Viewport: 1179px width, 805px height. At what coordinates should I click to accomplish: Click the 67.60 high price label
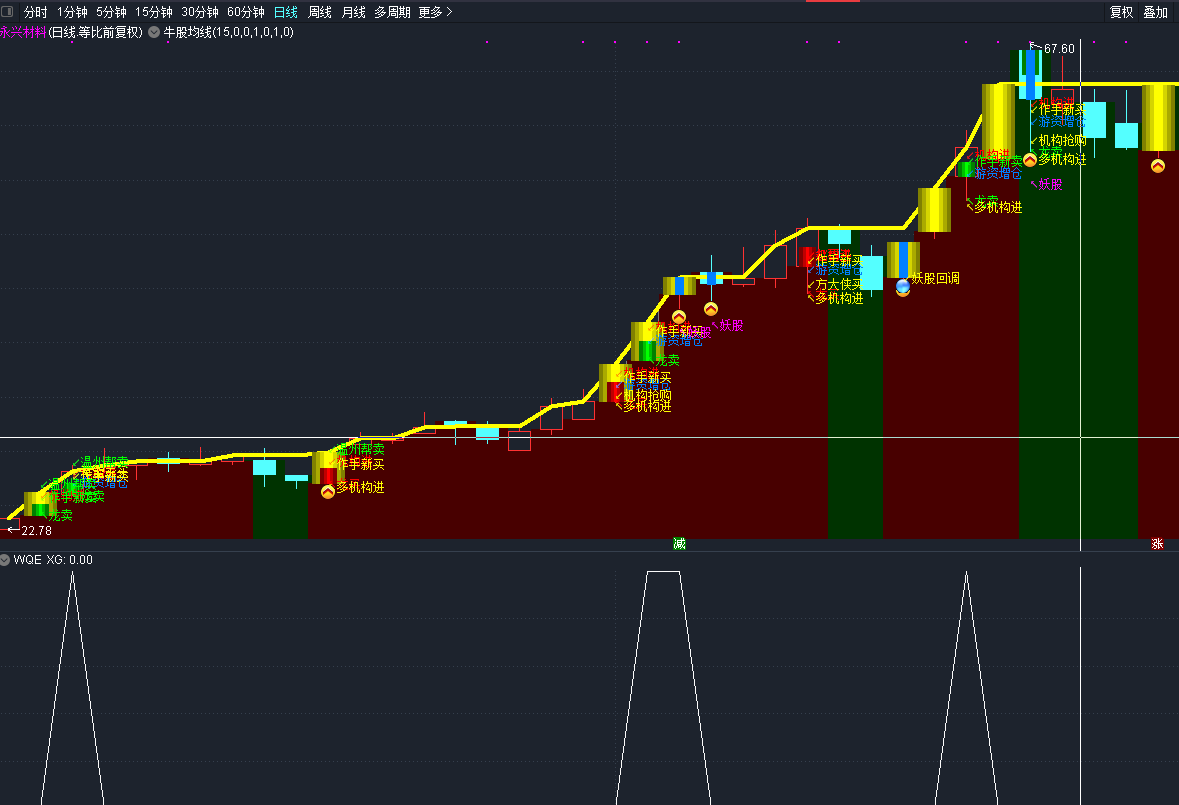(x=1059, y=49)
